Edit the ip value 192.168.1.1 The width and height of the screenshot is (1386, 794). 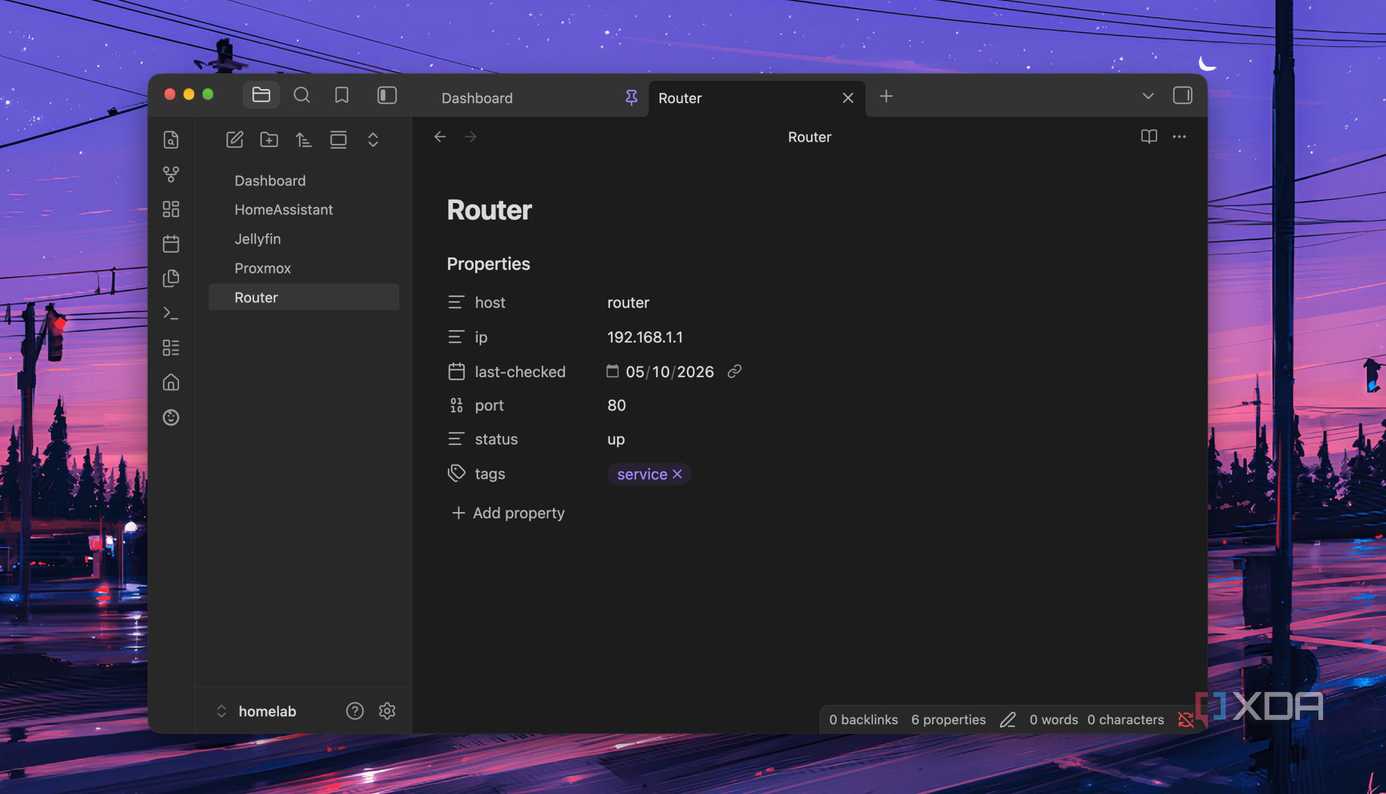pyautogui.click(x=645, y=337)
